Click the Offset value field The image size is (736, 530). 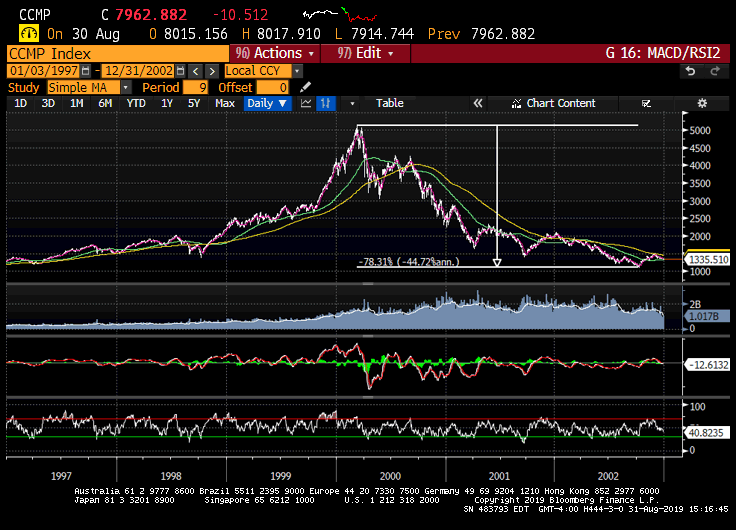point(272,87)
